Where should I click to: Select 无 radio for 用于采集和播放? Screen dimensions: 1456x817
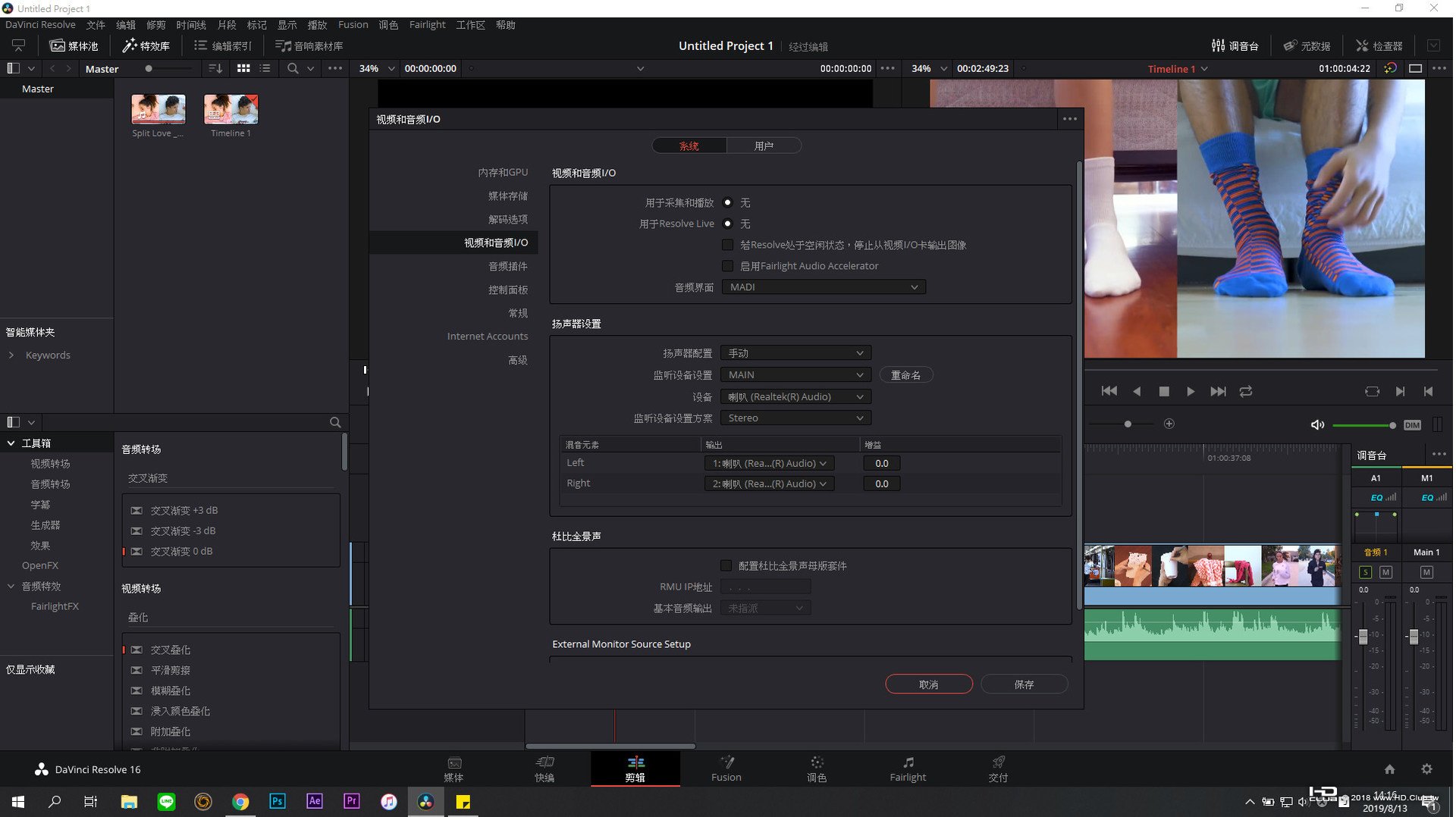(x=727, y=202)
